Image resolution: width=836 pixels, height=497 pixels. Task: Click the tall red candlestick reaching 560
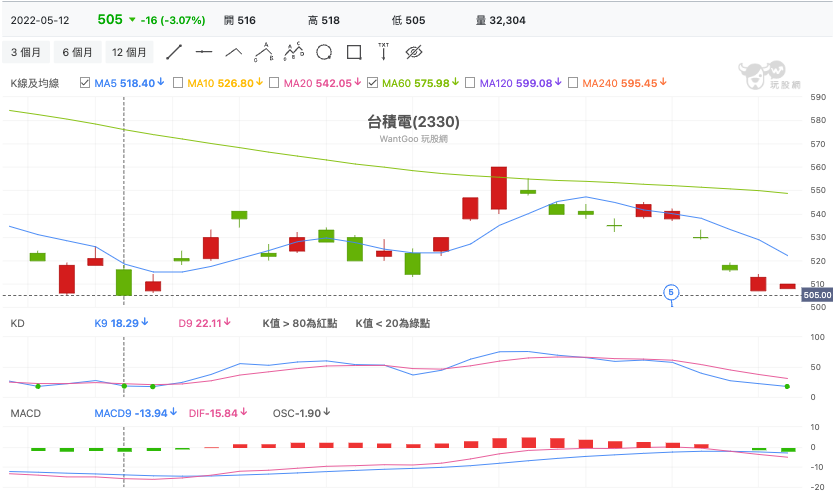tap(499, 188)
